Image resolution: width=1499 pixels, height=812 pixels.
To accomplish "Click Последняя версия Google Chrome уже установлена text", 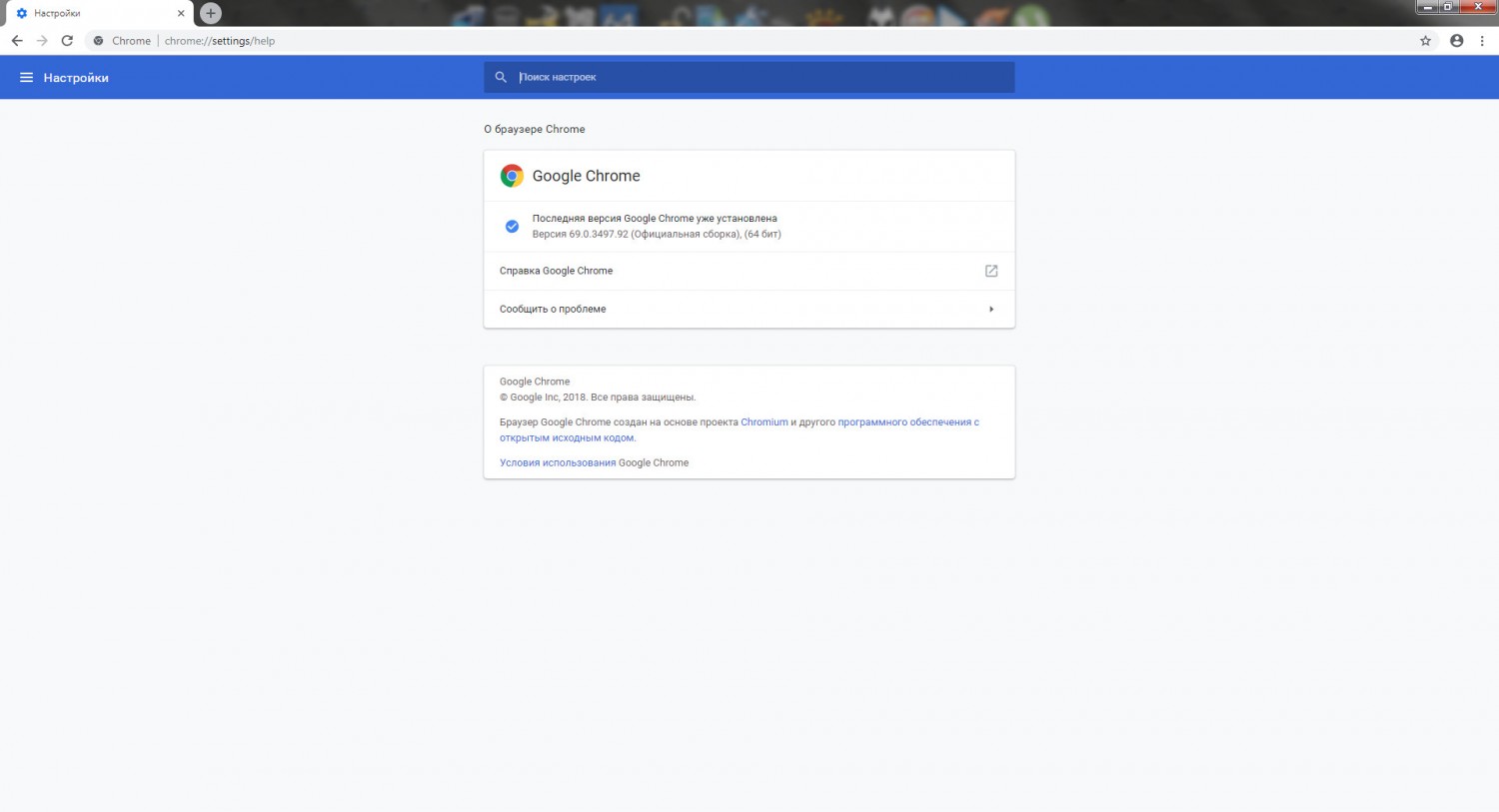I will 655,218.
